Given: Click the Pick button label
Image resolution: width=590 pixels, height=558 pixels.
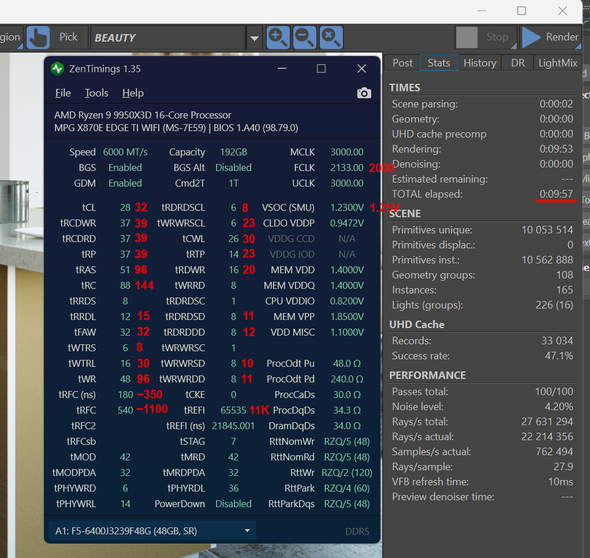Looking at the screenshot, I should 68,37.
